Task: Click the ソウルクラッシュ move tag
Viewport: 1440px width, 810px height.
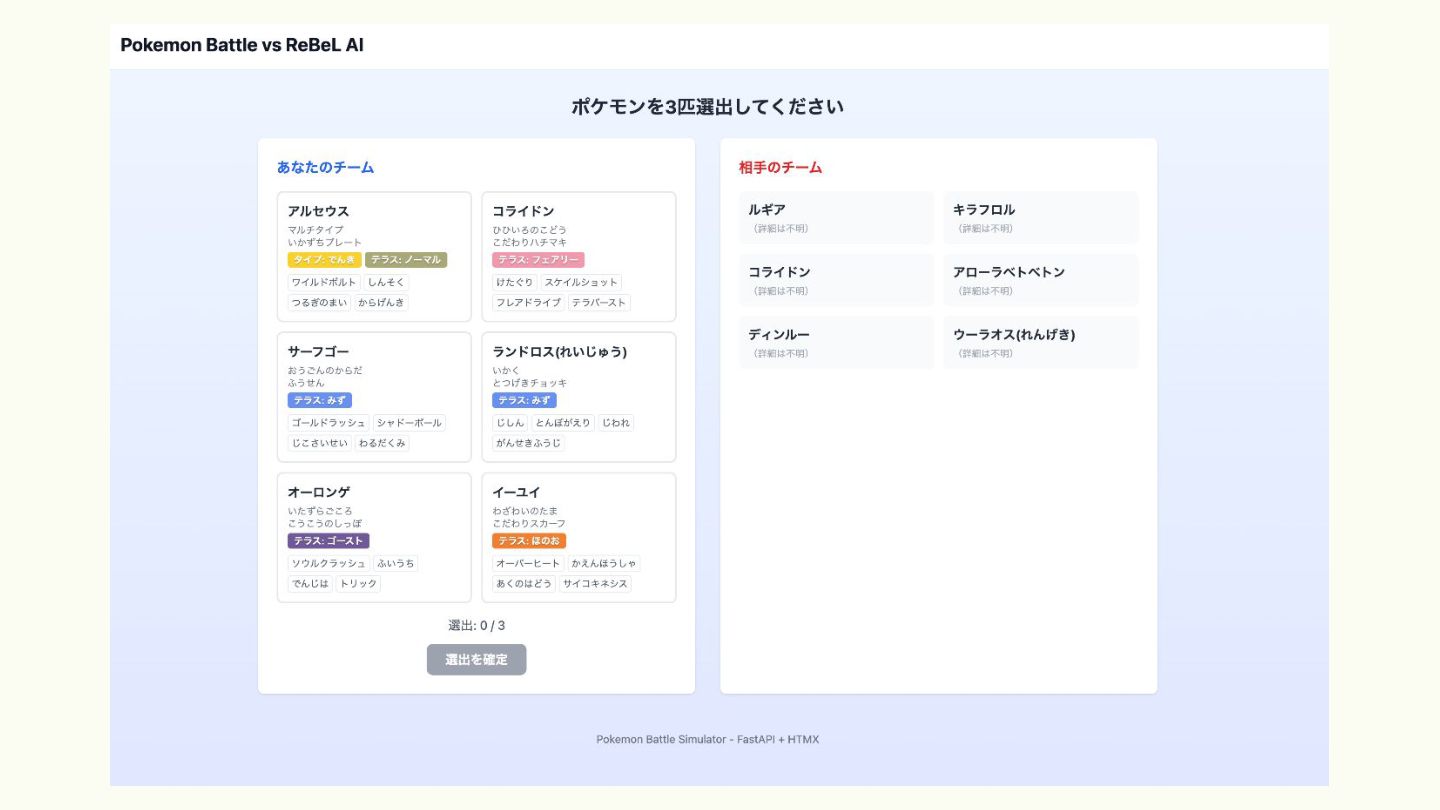Action: (x=329, y=564)
